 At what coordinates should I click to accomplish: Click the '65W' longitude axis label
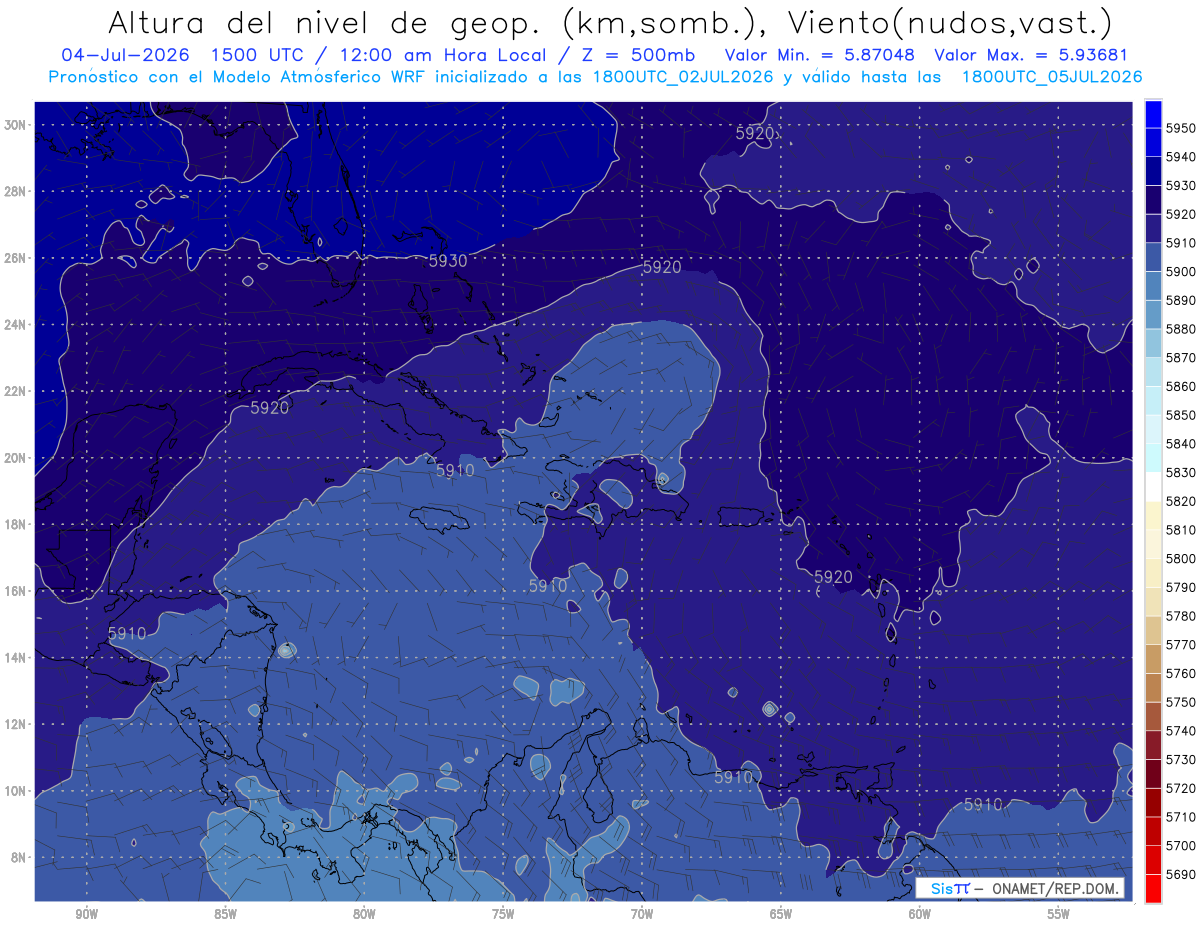coord(781,915)
